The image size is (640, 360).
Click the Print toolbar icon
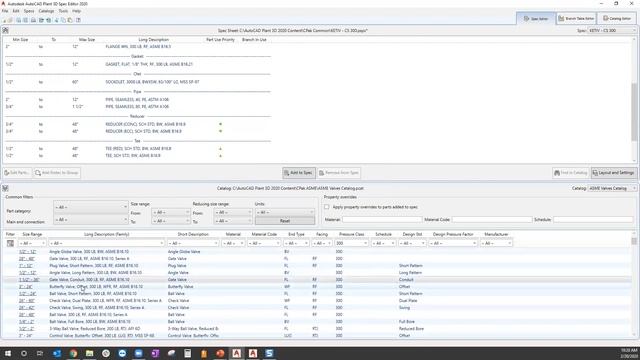tap(33, 20)
